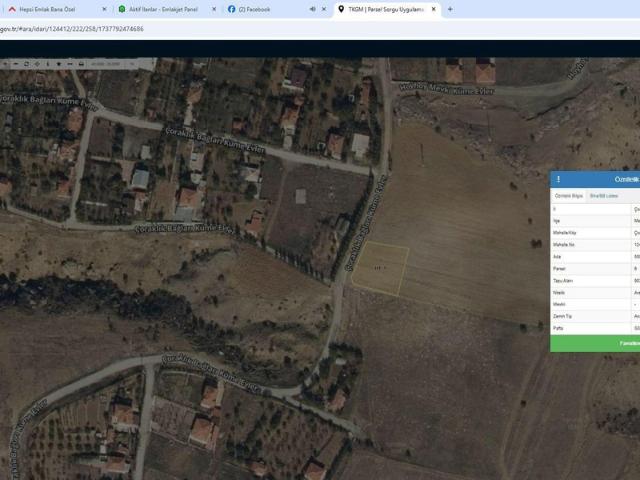Screen dimensions: 640x480
Task: Click the address bar URL field
Action: click(x=320, y=29)
